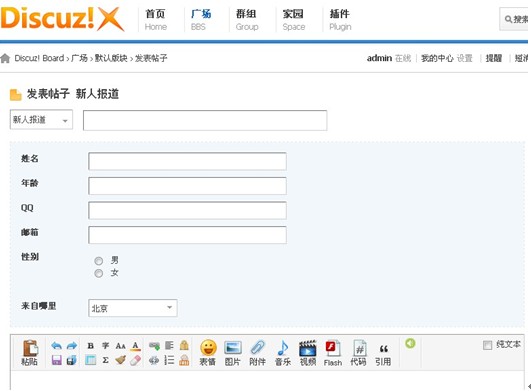This screenshot has width=531, height=391.
Task: Click the Redo arrow in editor toolbar
Action: [71, 346]
